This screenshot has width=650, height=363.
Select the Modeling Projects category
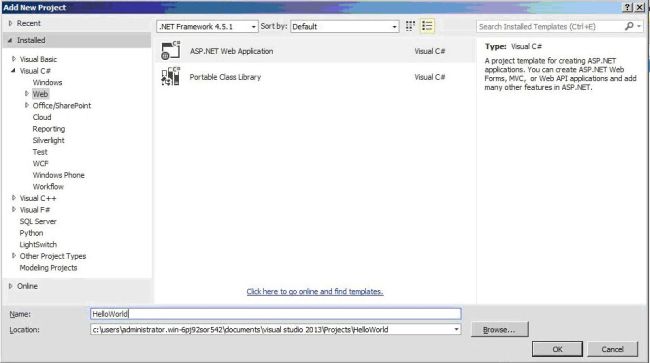48,268
